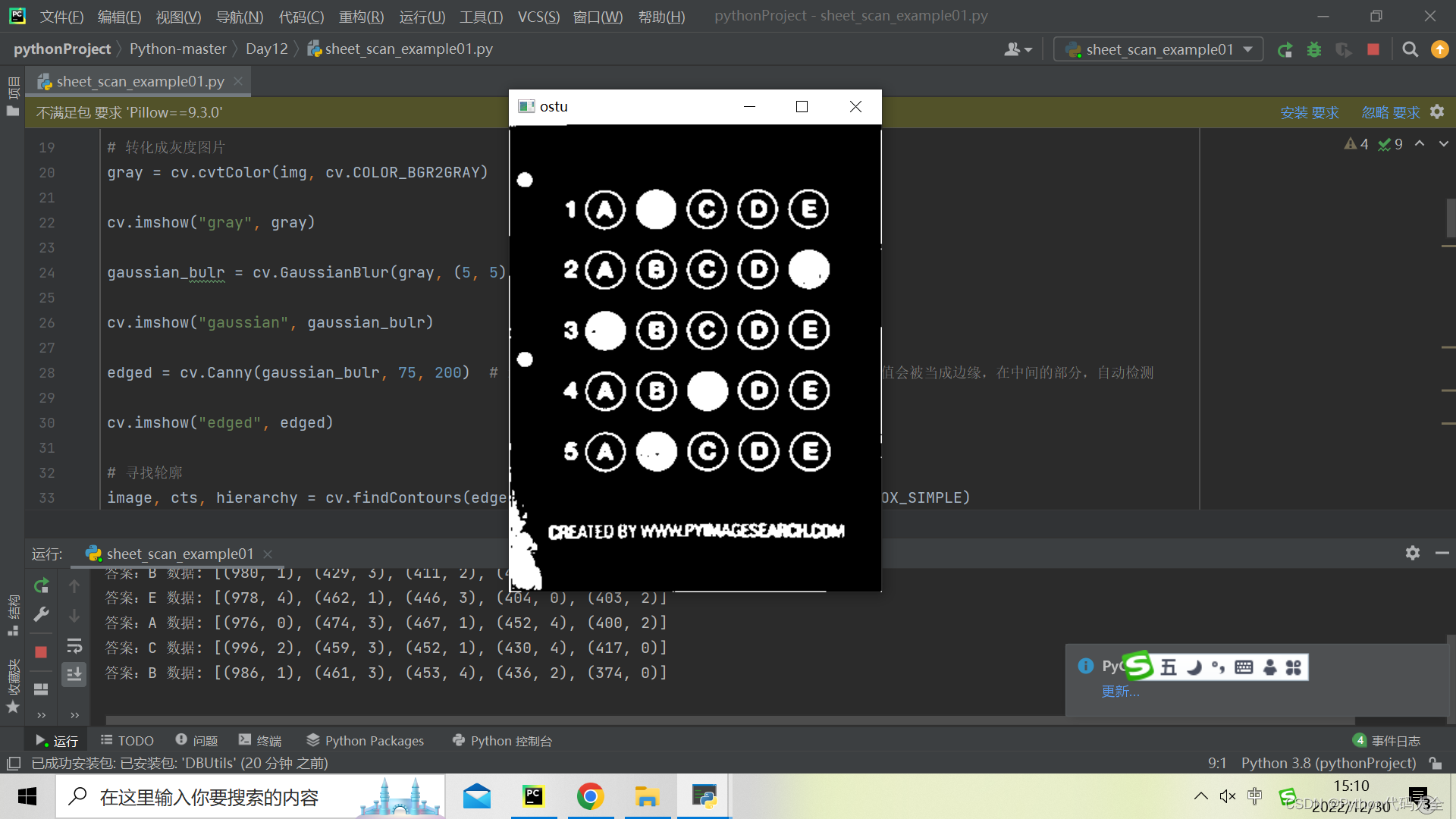The width and height of the screenshot is (1456, 819).
Task: Open the user account dropdown
Action: click(1018, 50)
